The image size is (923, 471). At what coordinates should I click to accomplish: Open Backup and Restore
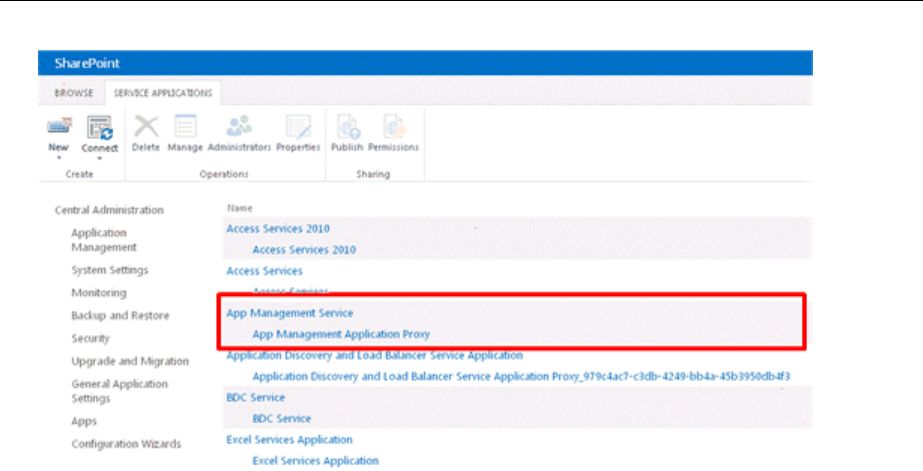pos(121,316)
